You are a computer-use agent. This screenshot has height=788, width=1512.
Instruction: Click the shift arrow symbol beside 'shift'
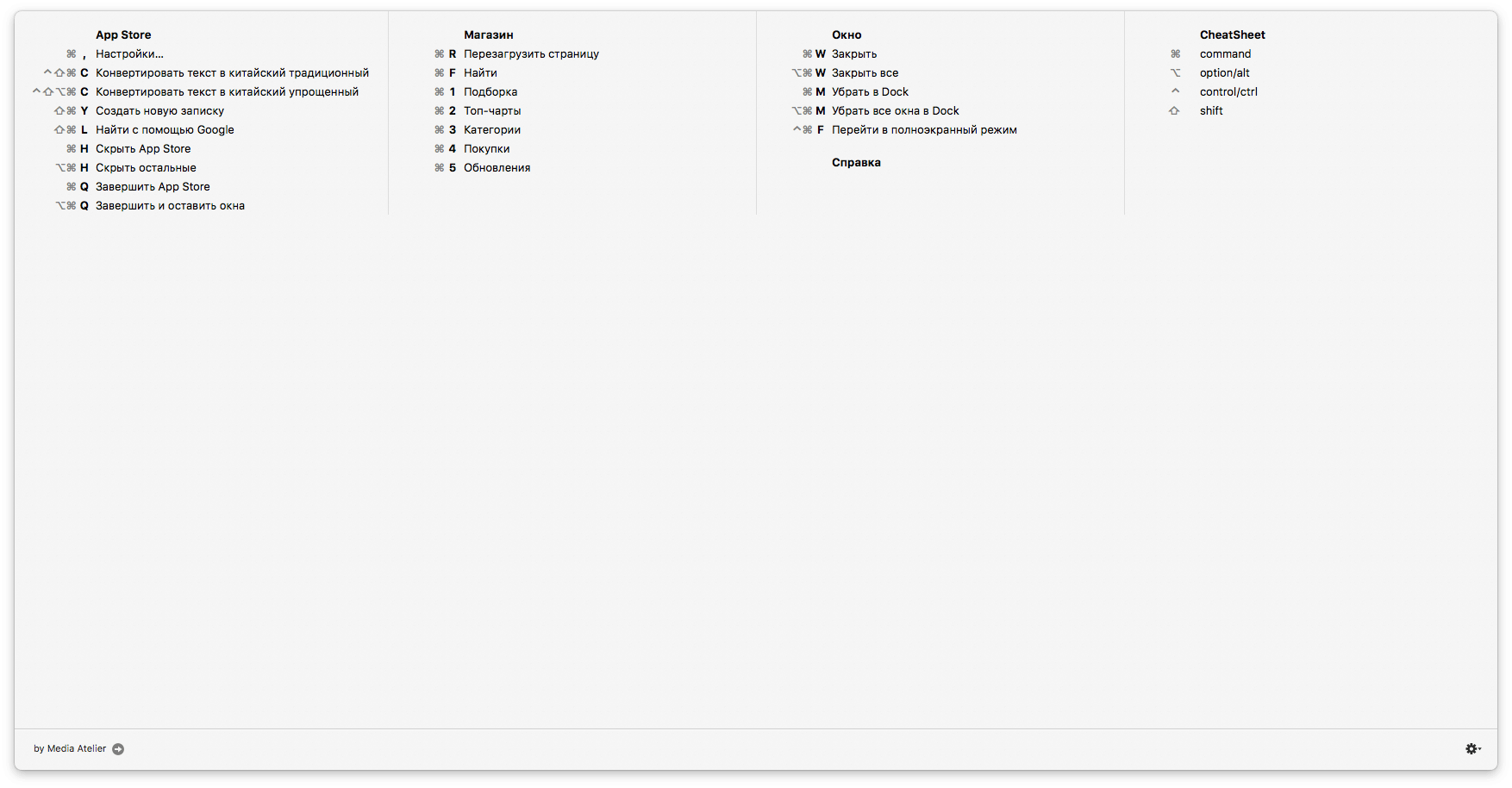[x=1174, y=110]
